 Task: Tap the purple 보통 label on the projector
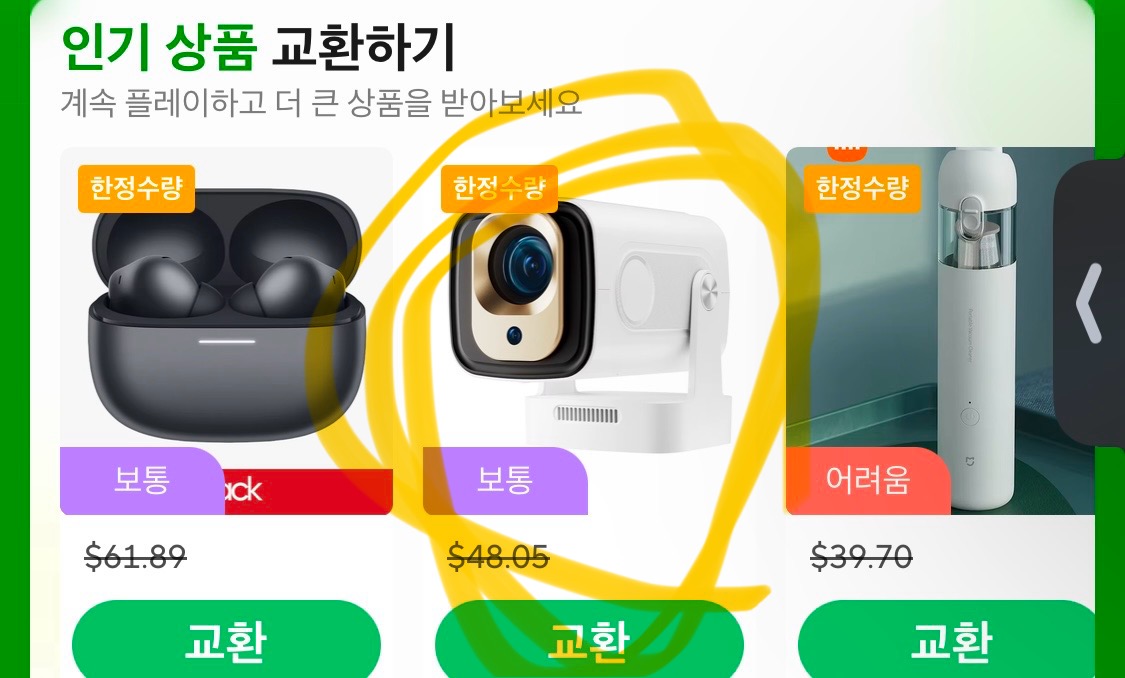pyautogui.click(x=505, y=481)
